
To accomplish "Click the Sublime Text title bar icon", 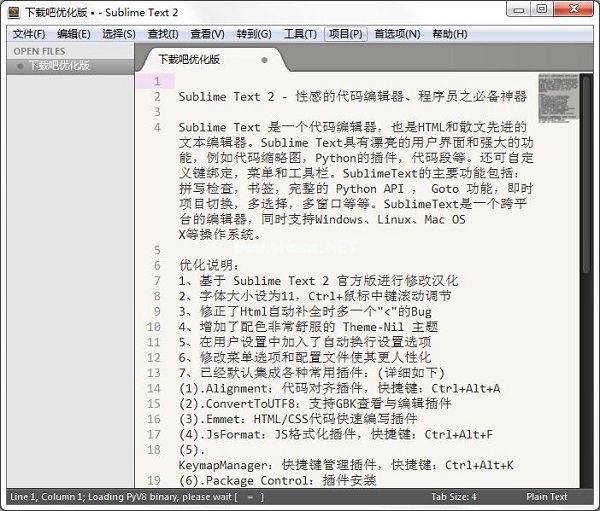I will (x=14, y=13).
